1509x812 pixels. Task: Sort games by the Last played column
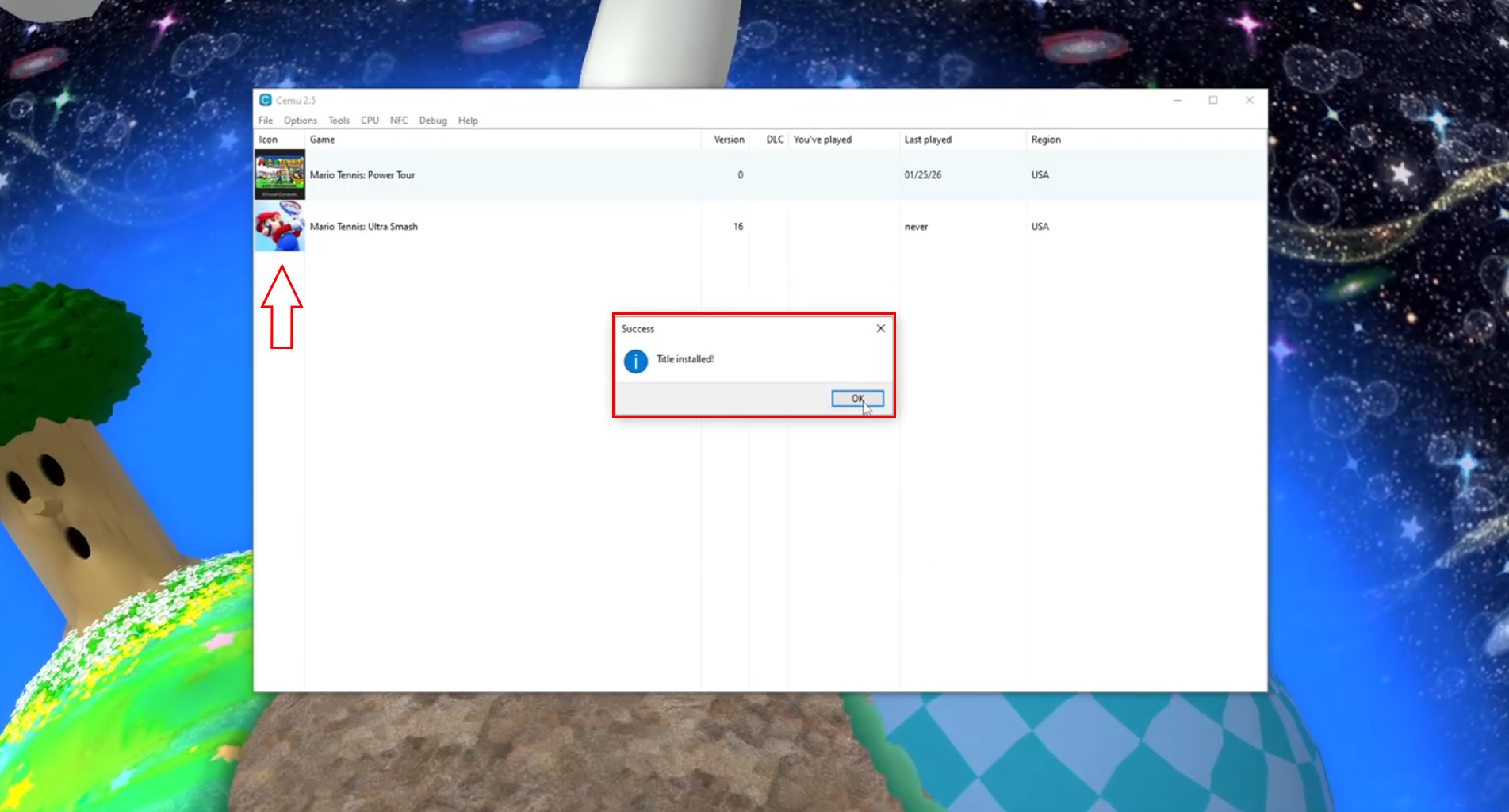[x=928, y=139]
